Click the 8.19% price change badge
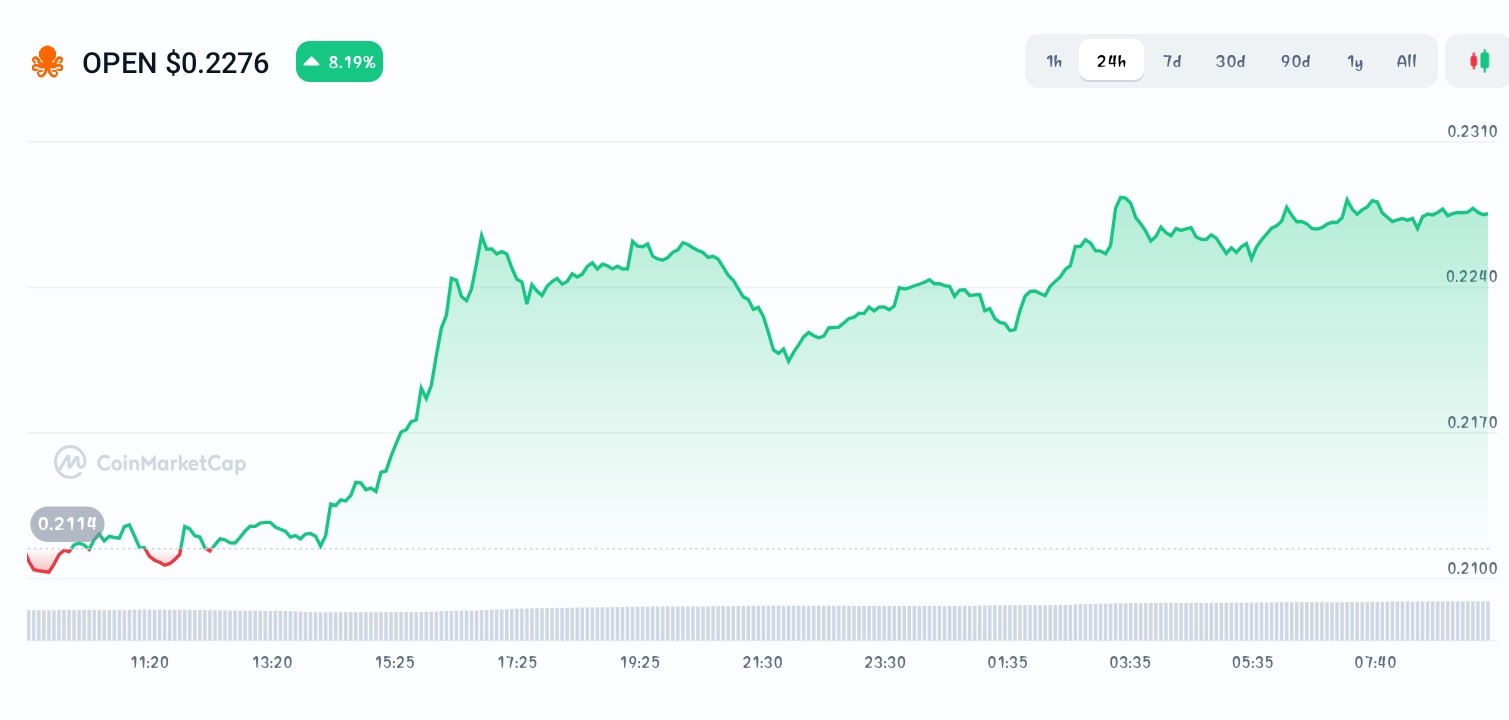This screenshot has width=1509, height=720. click(339, 62)
